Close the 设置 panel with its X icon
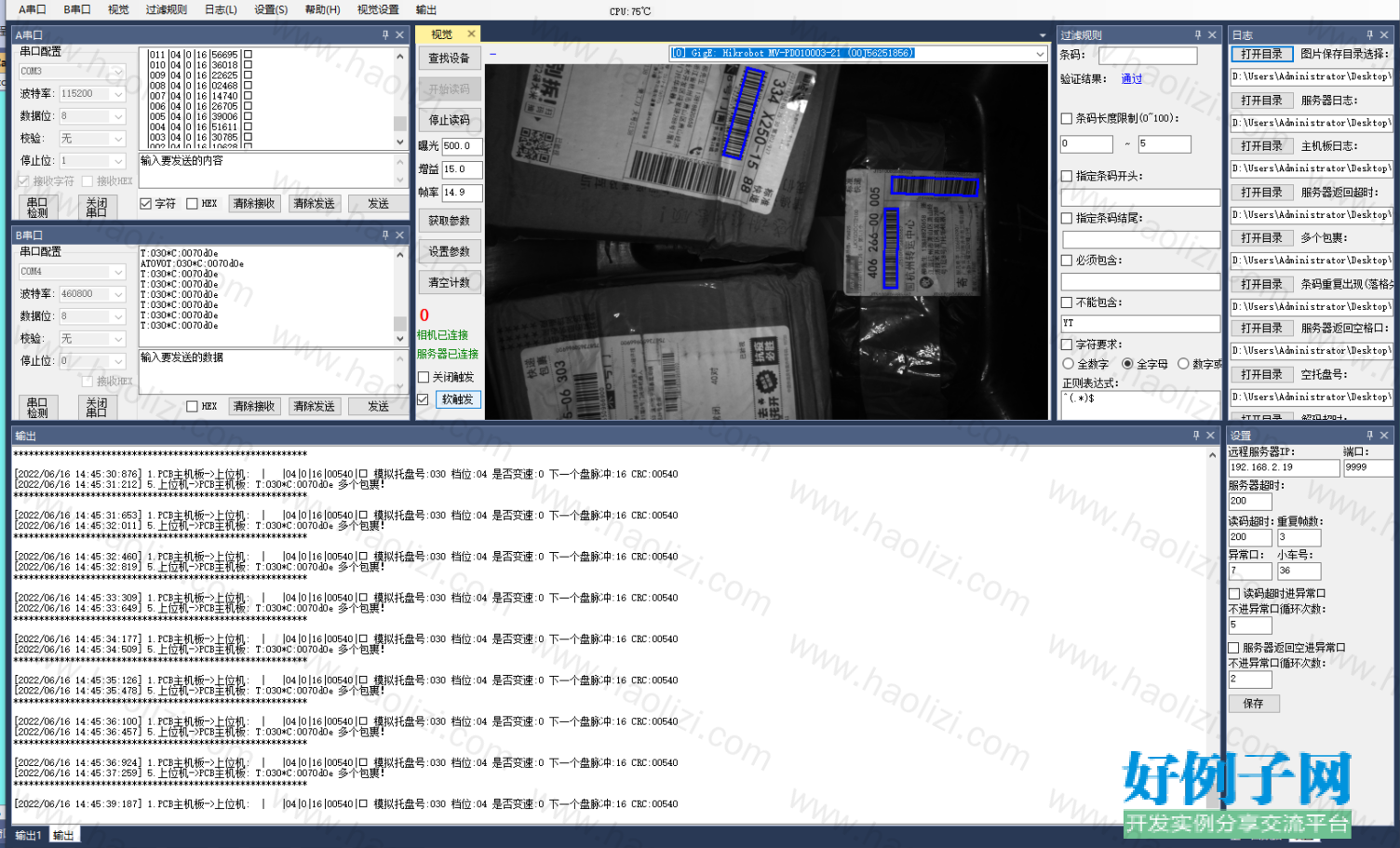This screenshot has width=1400, height=848. pyautogui.click(x=1384, y=435)
